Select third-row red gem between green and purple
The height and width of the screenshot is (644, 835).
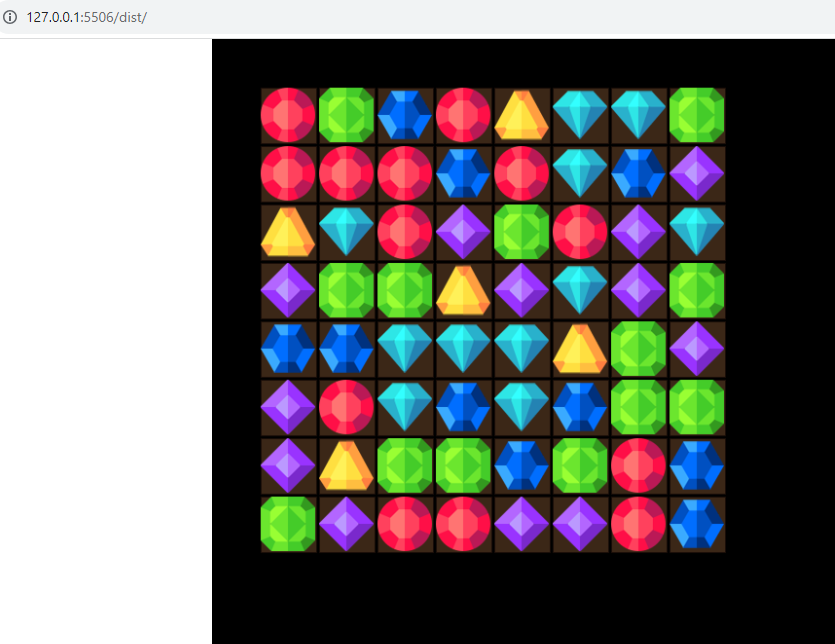580,232
